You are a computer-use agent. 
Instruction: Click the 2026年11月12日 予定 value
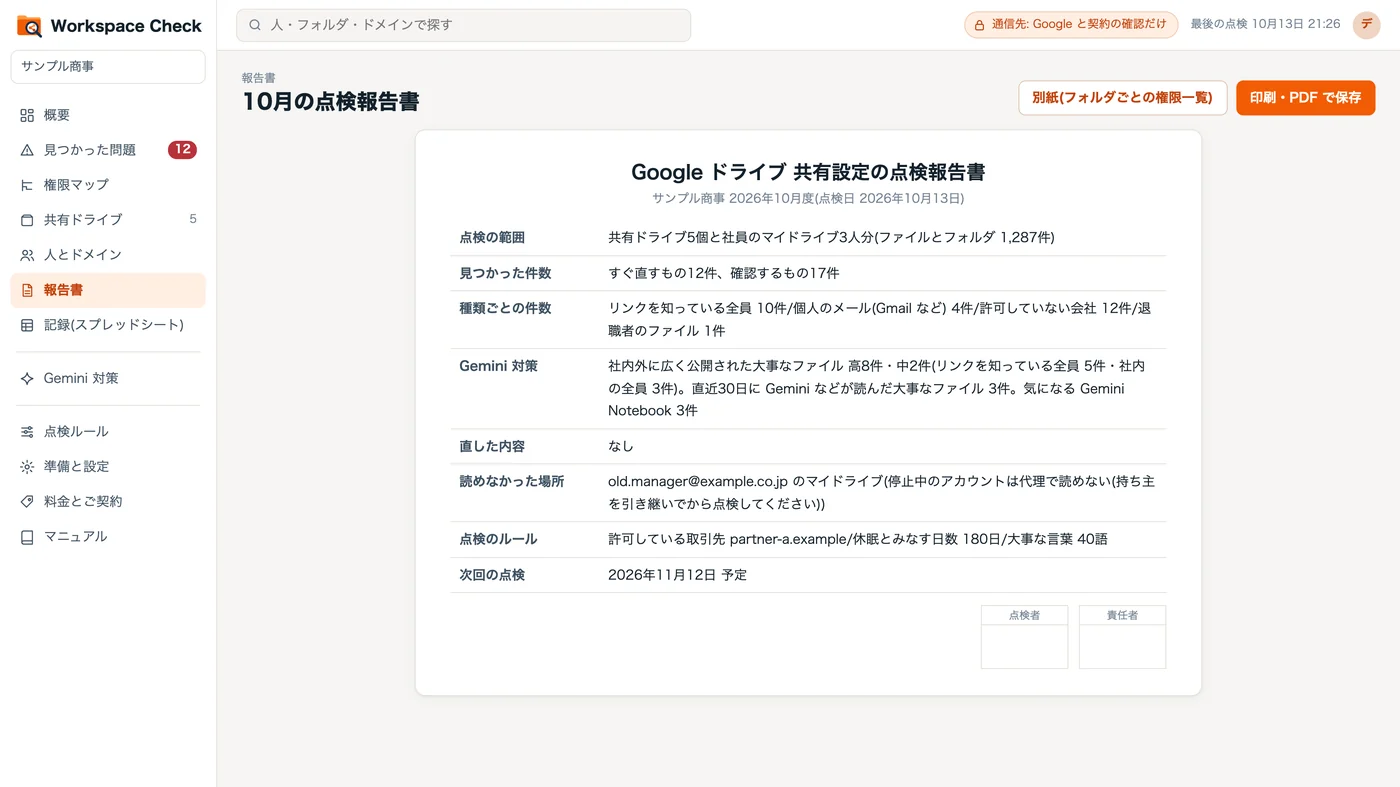point(677,575)
